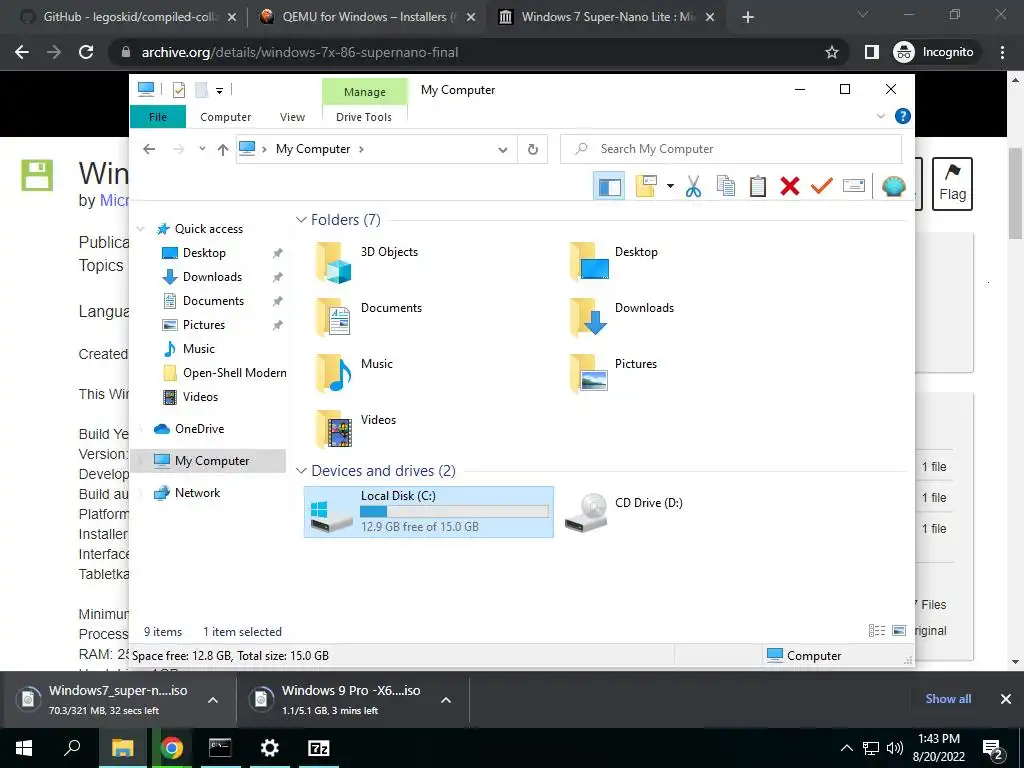Click the Copy icon in Explorer toolbar
This screenshot has width=1024, height=768.
tap(726, 186)
